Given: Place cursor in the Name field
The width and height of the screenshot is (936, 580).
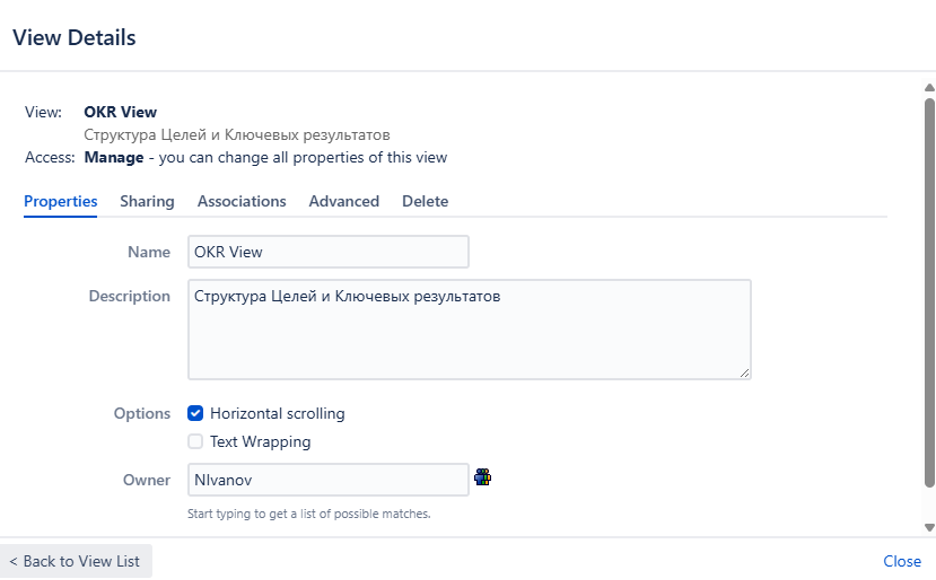Looking at the screenshot, I should tap(328, 251).
